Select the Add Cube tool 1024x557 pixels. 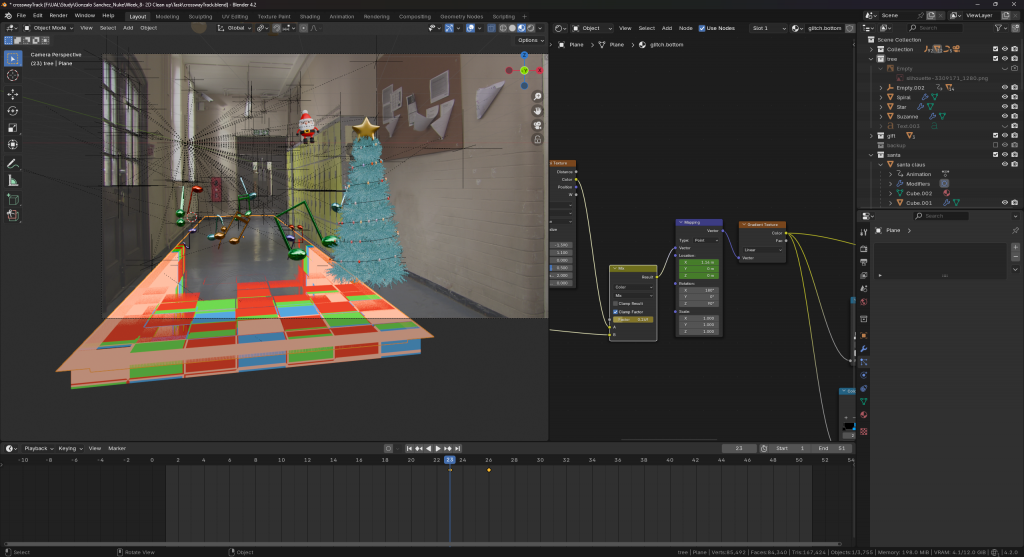(12, 199)
